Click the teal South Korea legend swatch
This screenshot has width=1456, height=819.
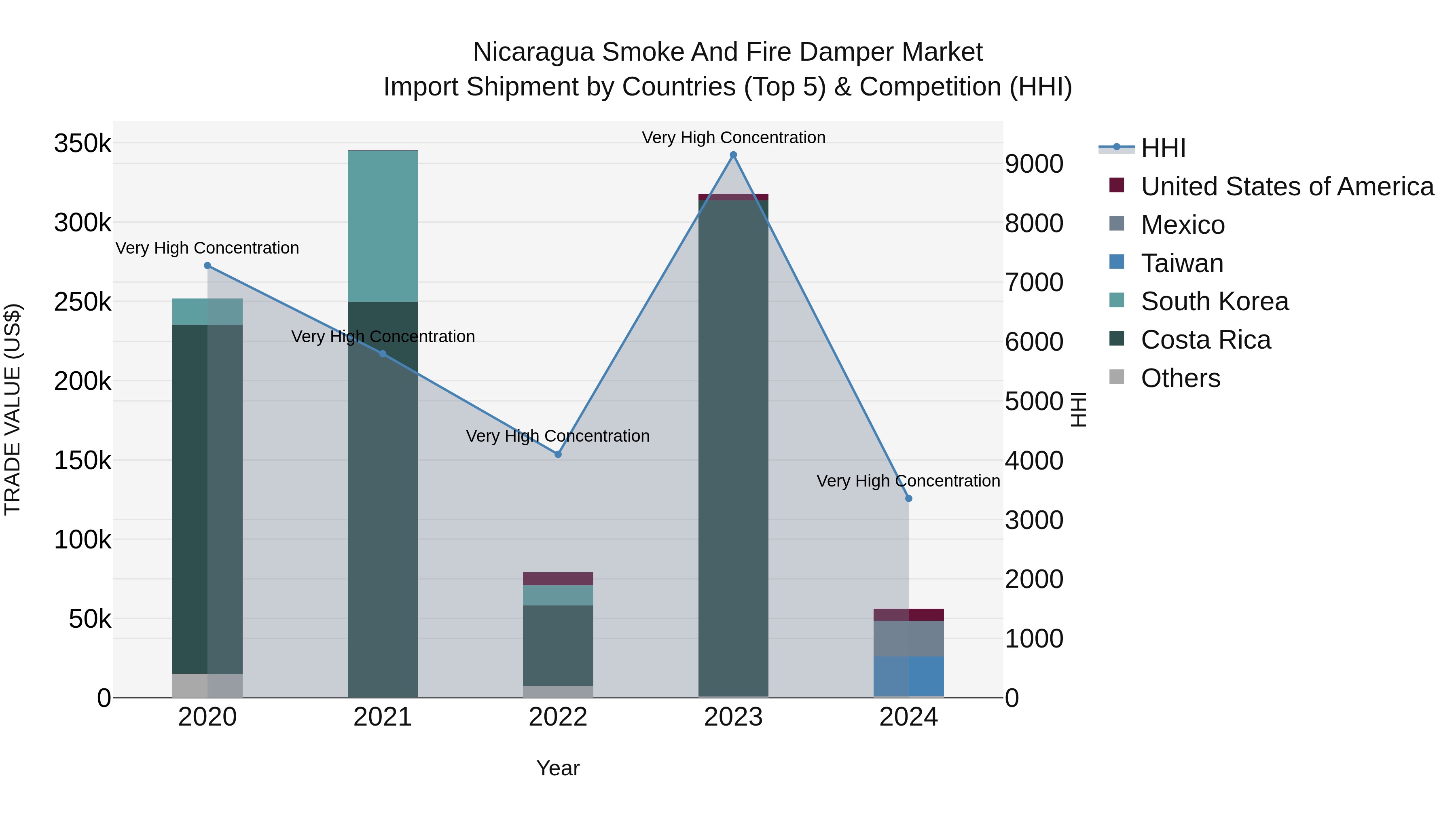tap(1116, 300)
